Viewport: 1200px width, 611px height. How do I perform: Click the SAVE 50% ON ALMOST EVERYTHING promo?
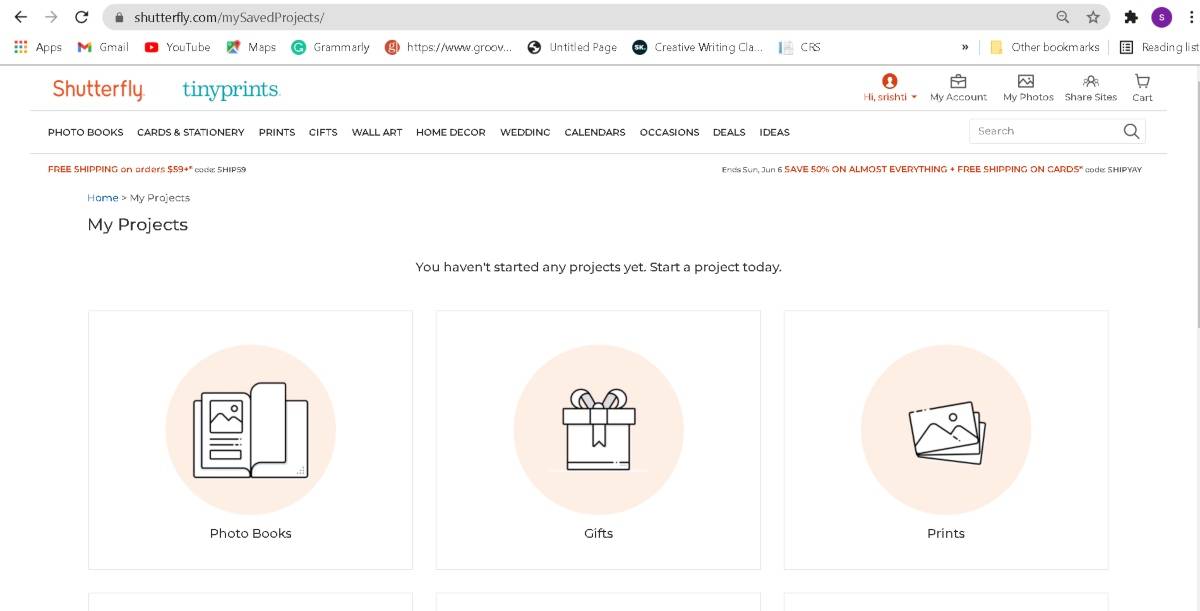931,169
